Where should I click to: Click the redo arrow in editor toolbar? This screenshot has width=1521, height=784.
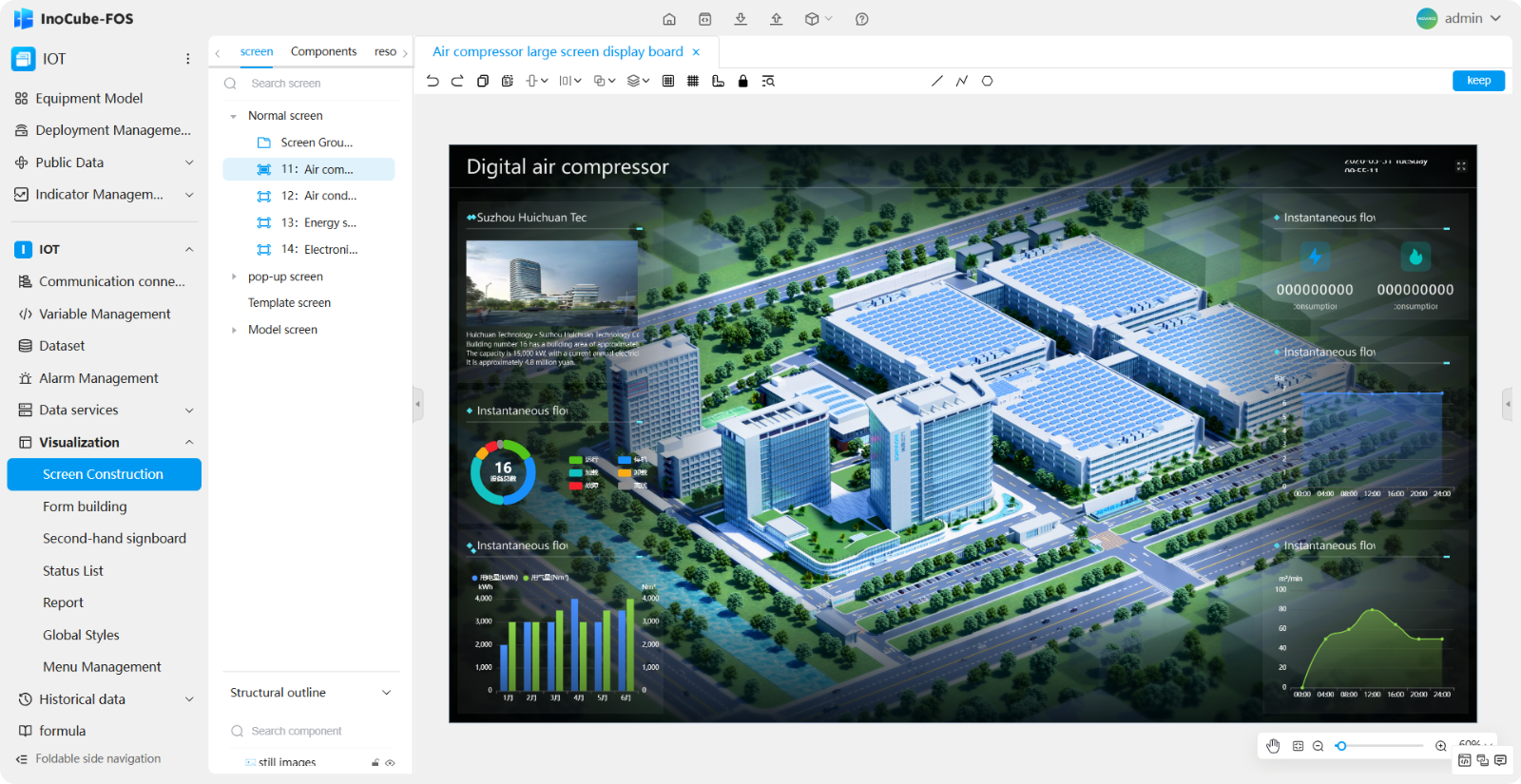tap(457, 81)
